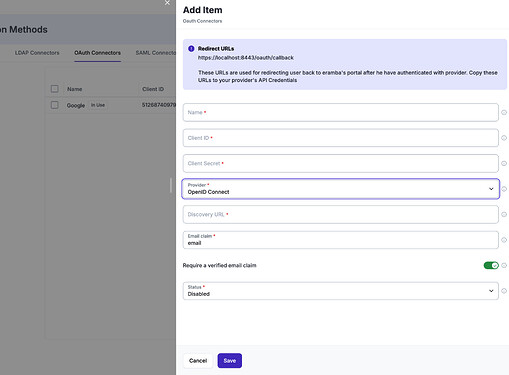Click the help icon next to Name field
509x375 pixels.
point(504,113)
